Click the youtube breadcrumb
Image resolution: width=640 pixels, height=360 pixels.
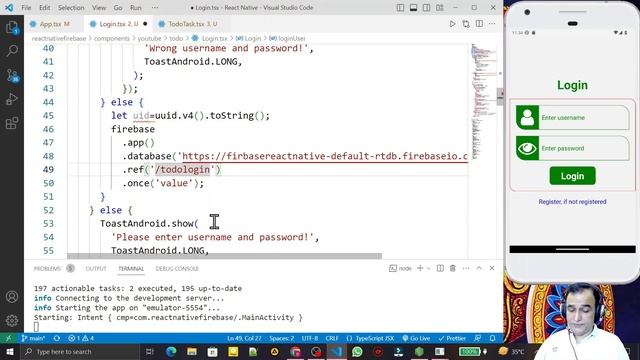[x=149, y=38]
